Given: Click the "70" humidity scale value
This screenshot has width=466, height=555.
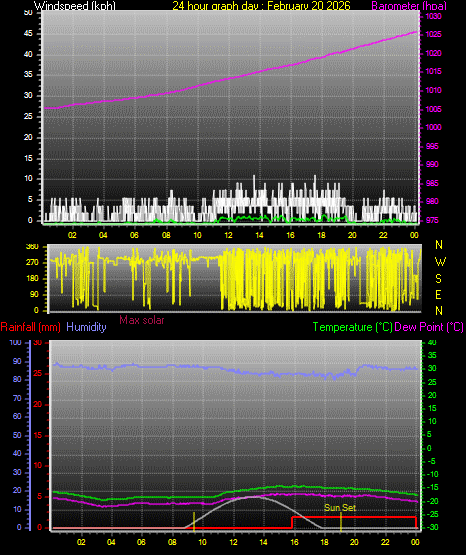Looking at the screenshot, I should pyautogui.click(x=17, y=398).
